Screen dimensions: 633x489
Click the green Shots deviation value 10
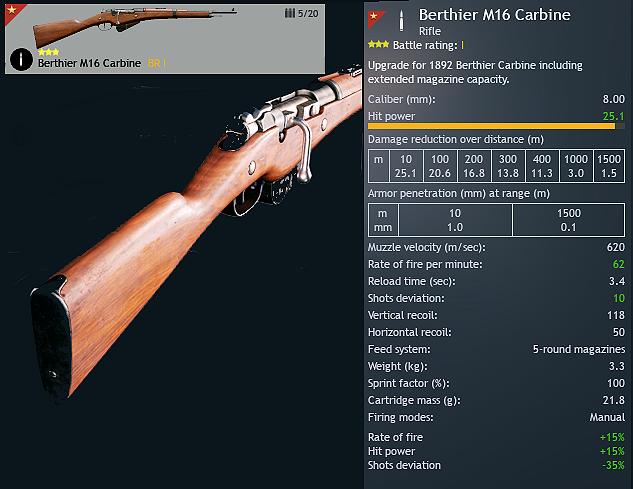click(x=619, y=298)
